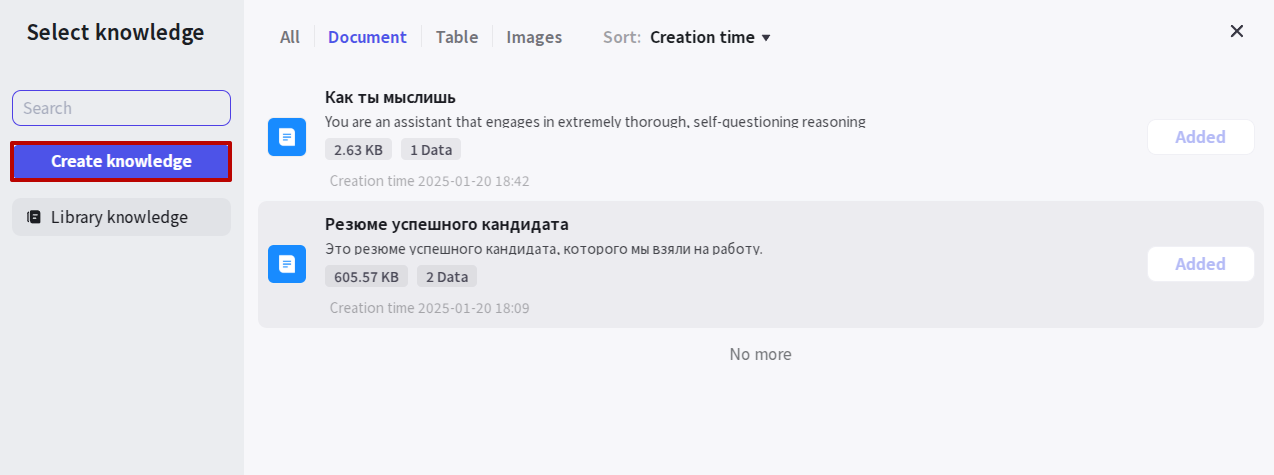Click the 2.63 KB size tag
This screenshot has width=1274, height=475.
coord(358,150)
